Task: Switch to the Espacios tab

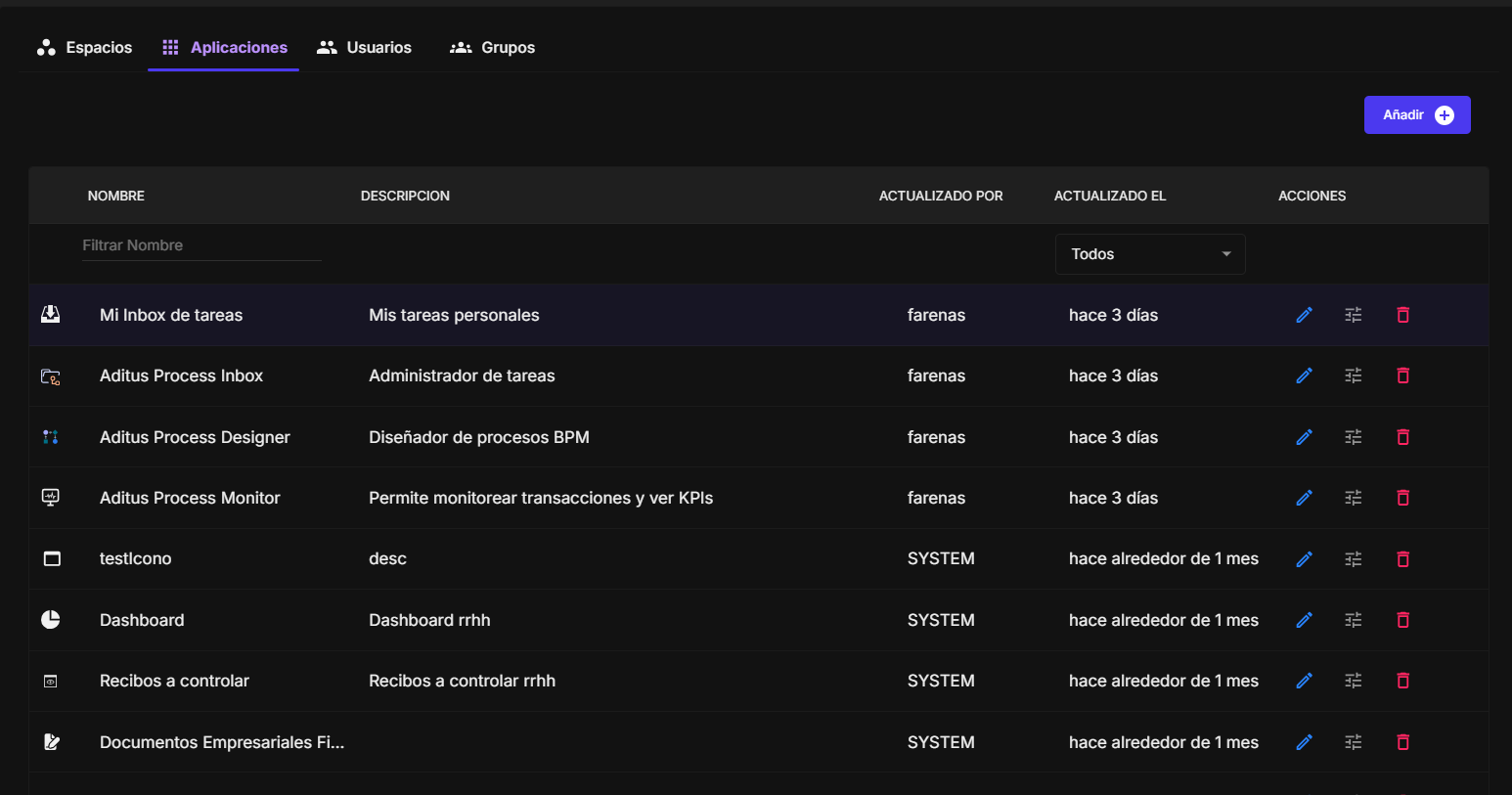Action: (x=84, y=47)
